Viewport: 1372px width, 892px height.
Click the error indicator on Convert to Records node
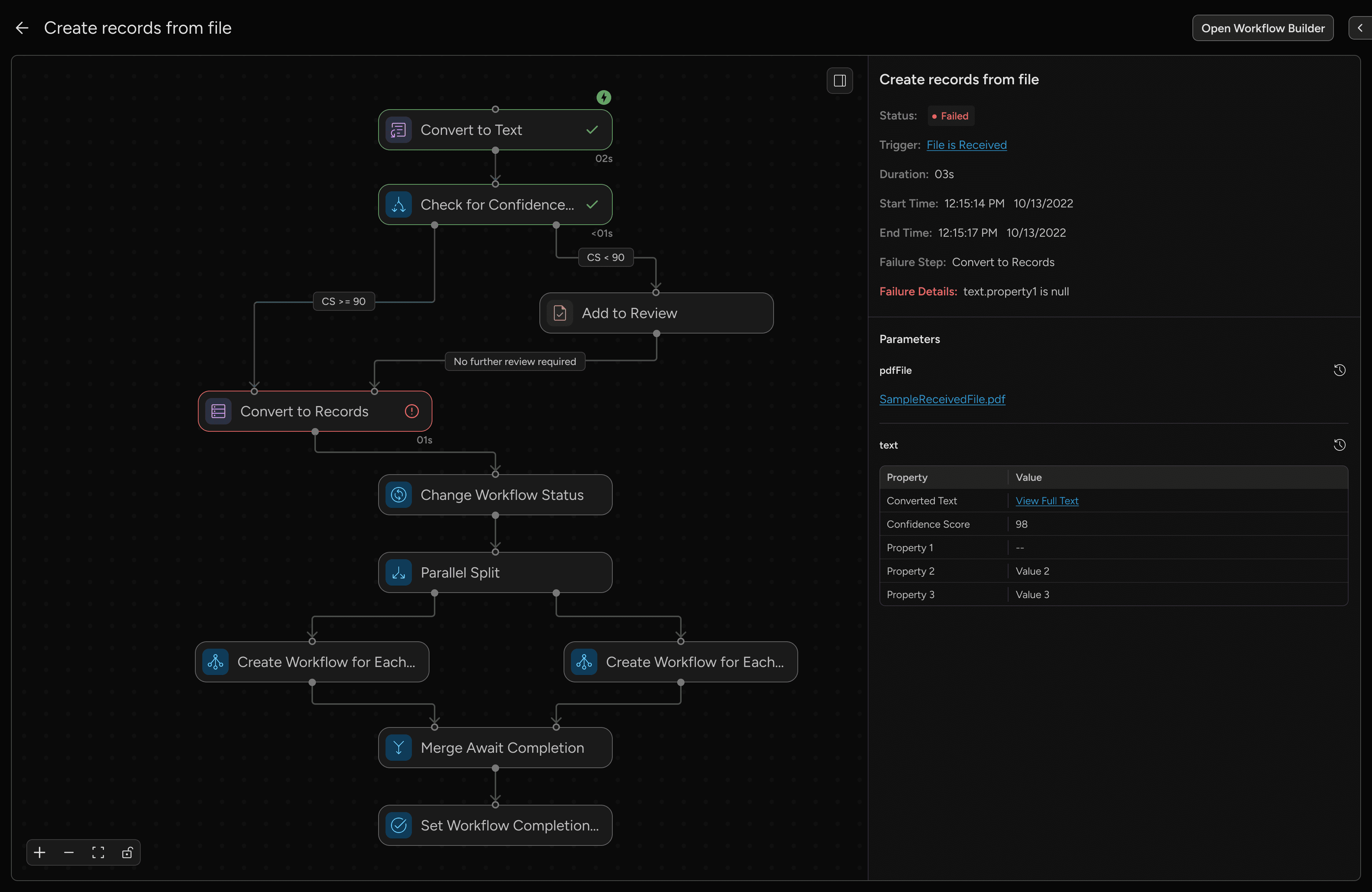(x=412, y=411)
